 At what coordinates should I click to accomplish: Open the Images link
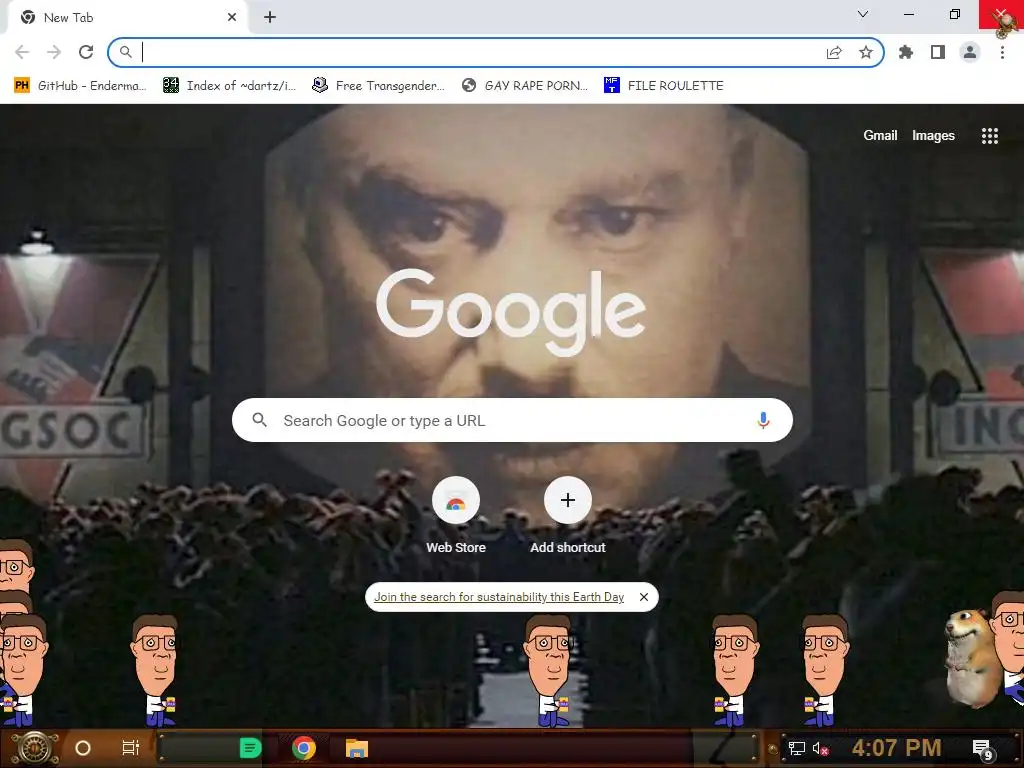tap(933, 136)
